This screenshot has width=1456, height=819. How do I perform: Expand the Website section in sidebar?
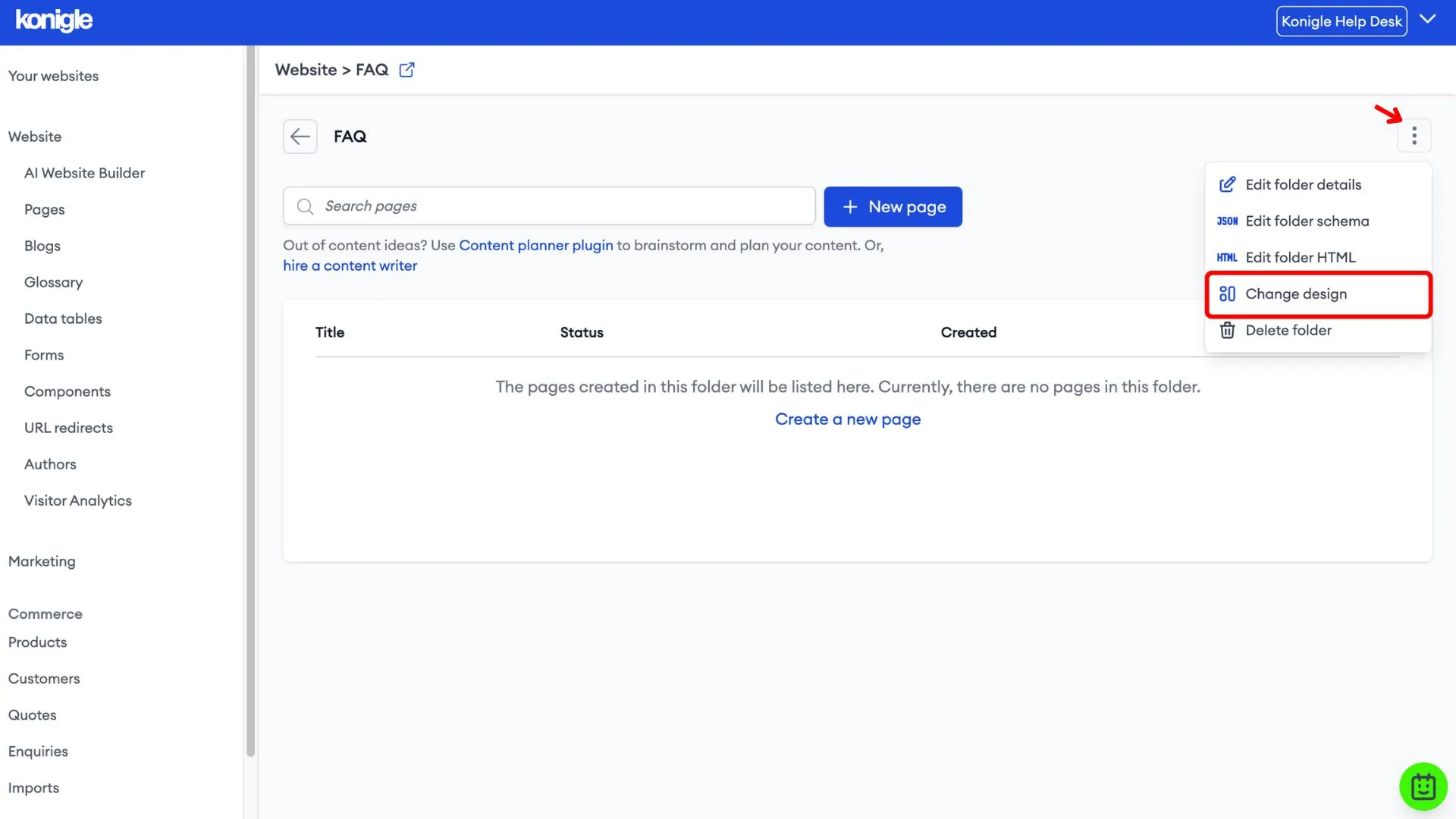pos(34,136)
